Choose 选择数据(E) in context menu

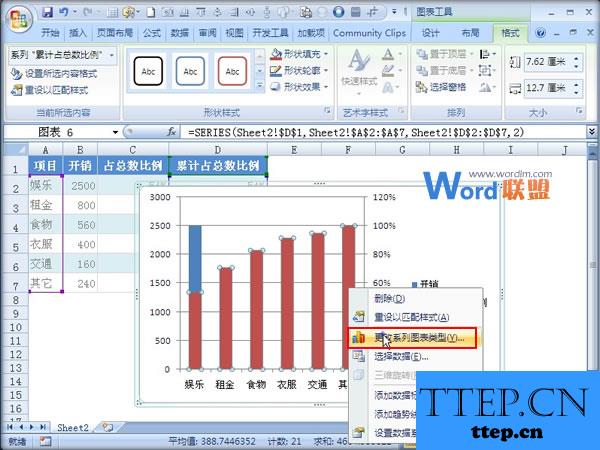[415, 357]
